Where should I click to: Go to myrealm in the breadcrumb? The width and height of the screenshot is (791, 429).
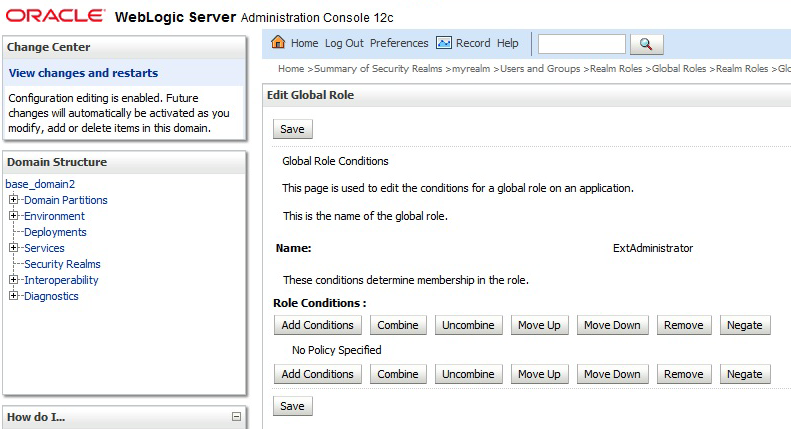click(x=470, y=69)
